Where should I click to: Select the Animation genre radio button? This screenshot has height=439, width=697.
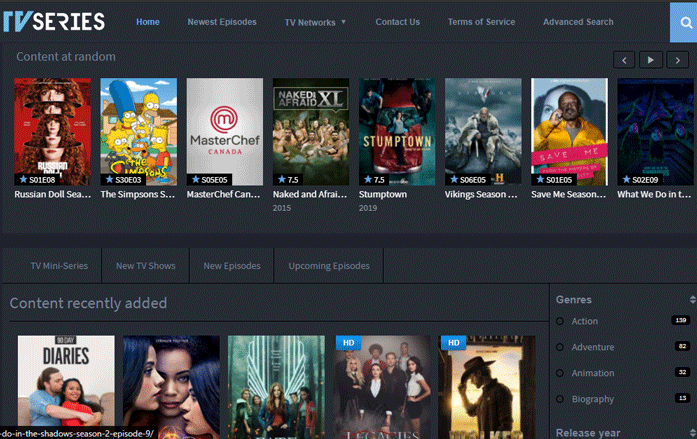(560, 373)
